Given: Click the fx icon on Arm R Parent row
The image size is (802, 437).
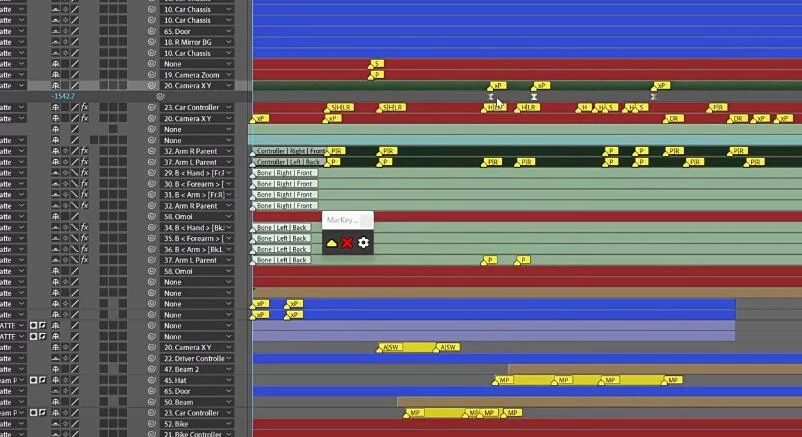Looking at the screenshot, I should click(x=85, y=151).
